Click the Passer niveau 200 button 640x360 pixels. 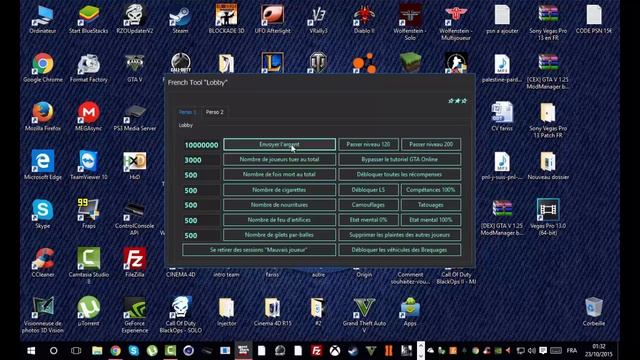431,144
